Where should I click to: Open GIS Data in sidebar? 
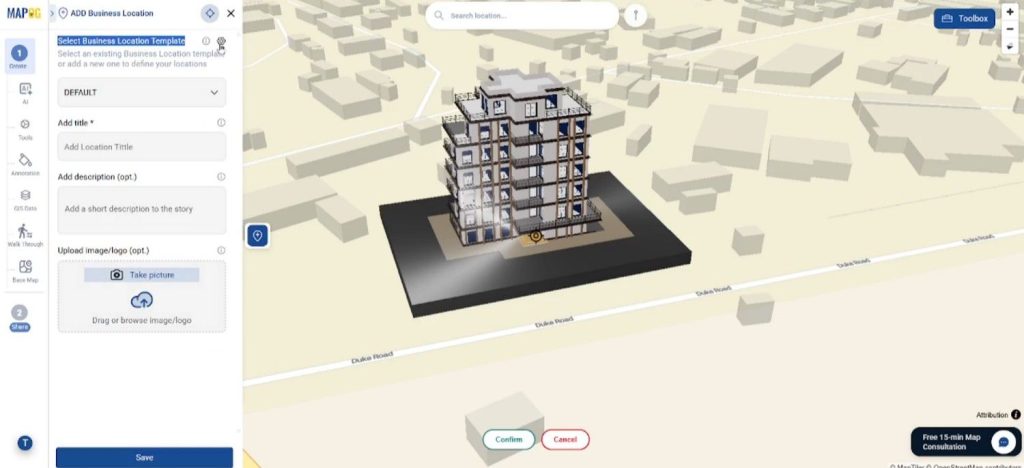click(x=25, y=200)
